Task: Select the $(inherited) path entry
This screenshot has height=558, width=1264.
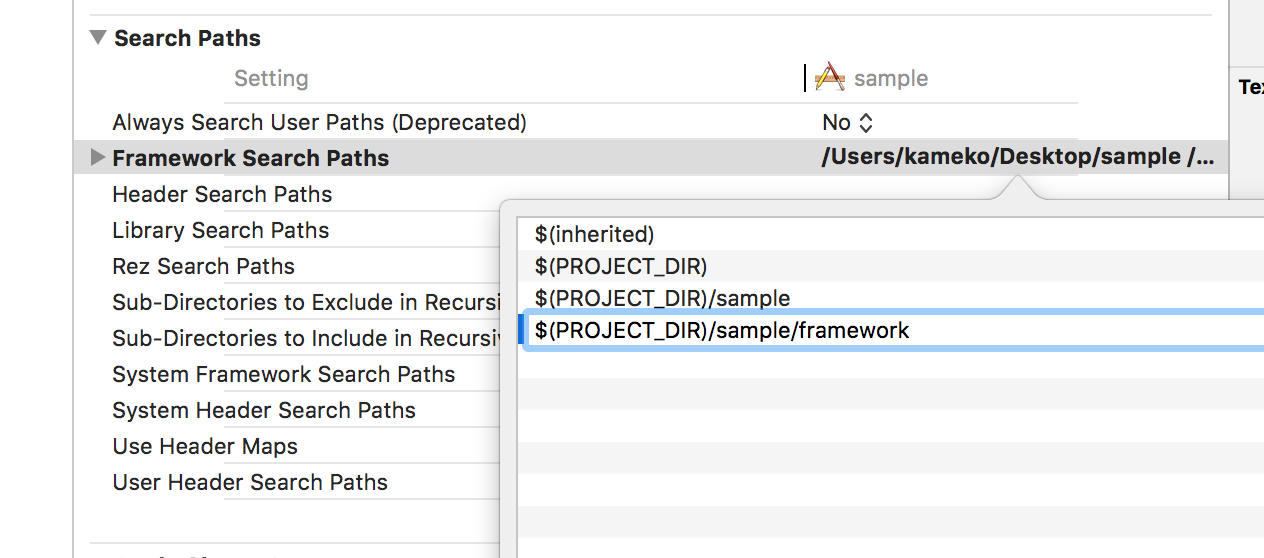Action: tap(594, 235)
